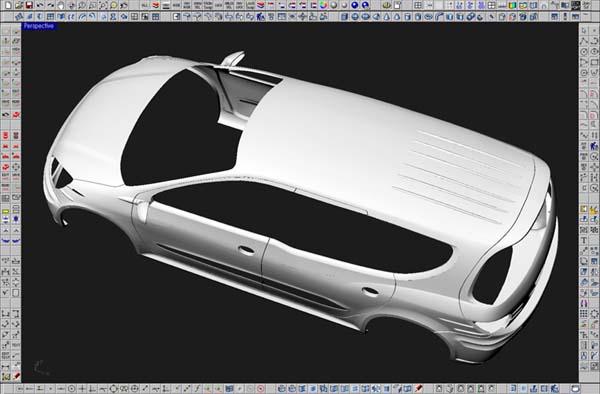Undo the last action

(x=40, y=5)
